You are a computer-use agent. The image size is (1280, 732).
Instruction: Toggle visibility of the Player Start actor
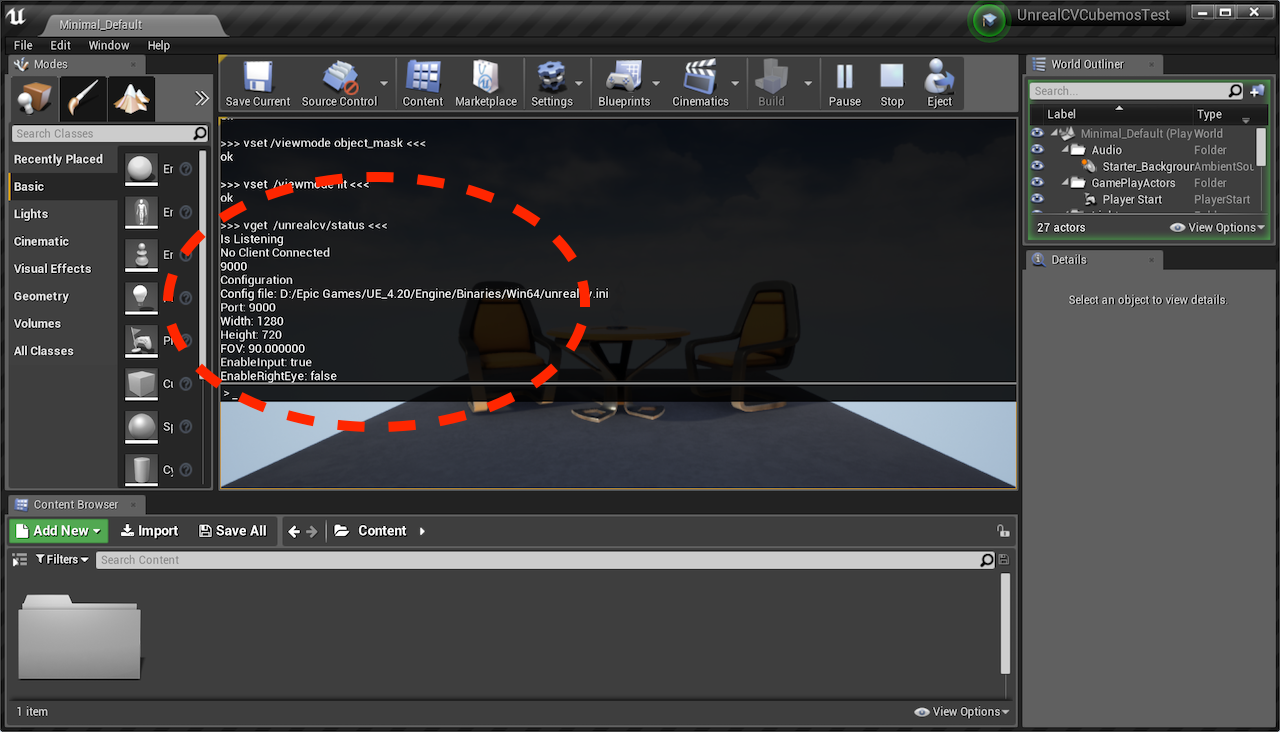pyautogui.click(x=1038, y=199)
